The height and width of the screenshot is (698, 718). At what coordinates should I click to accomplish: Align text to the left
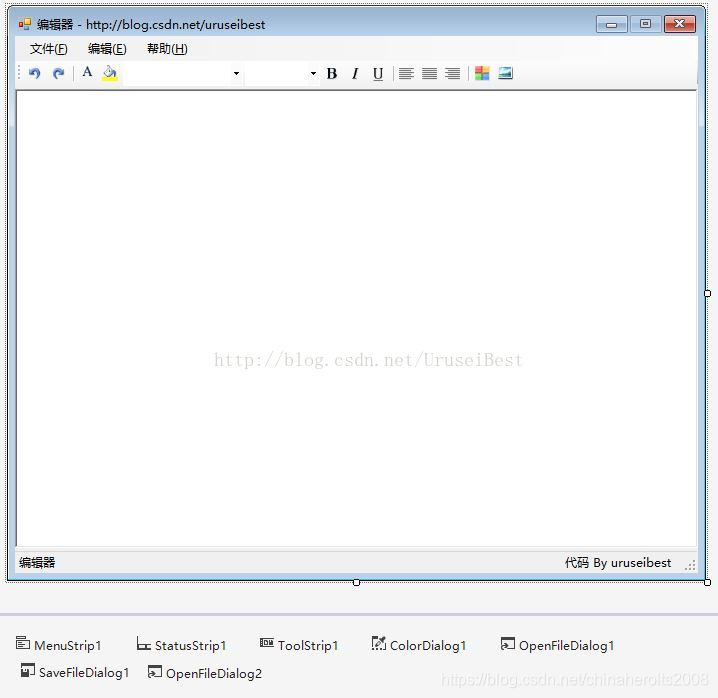click(x=406, y=73)
